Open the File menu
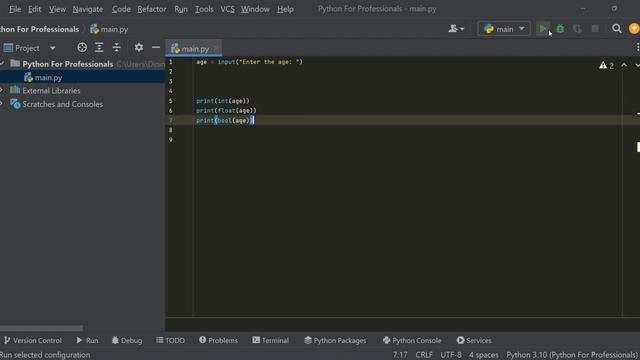Viewport: 640px width, 360px height. pos(15,9)
